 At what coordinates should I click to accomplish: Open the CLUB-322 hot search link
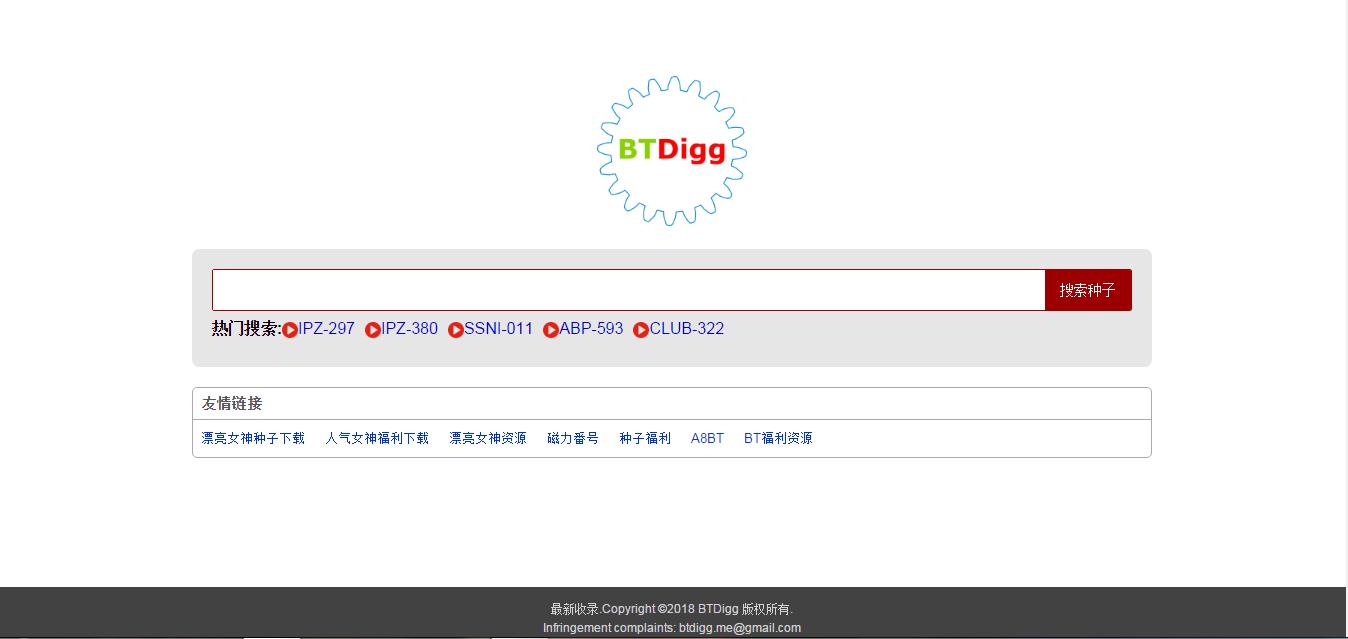687,329
